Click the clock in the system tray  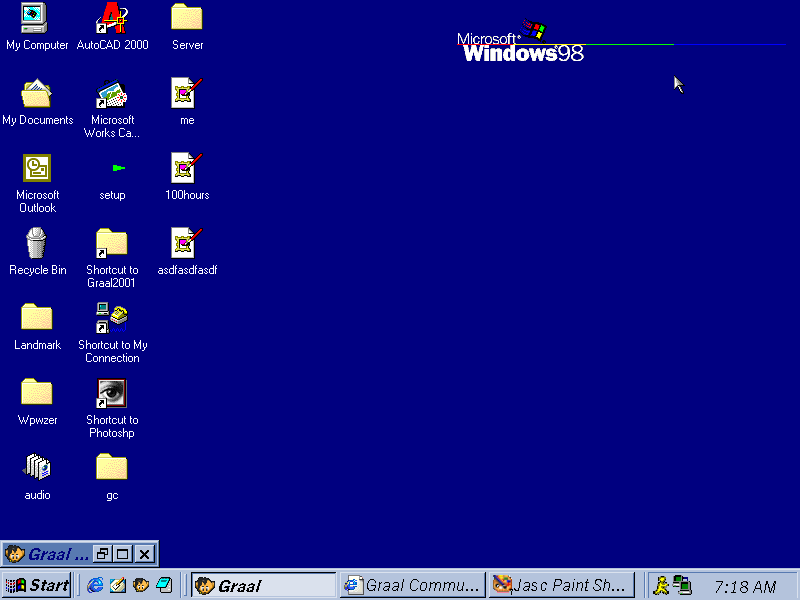(x=745, y=586)
